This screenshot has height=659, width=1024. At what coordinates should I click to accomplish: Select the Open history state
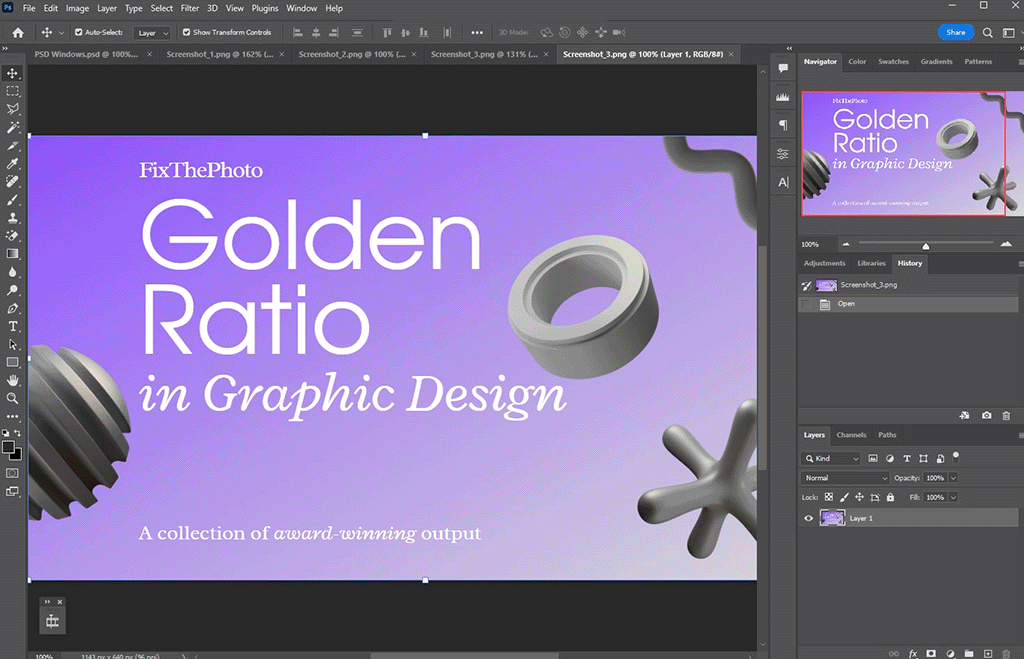847,304
